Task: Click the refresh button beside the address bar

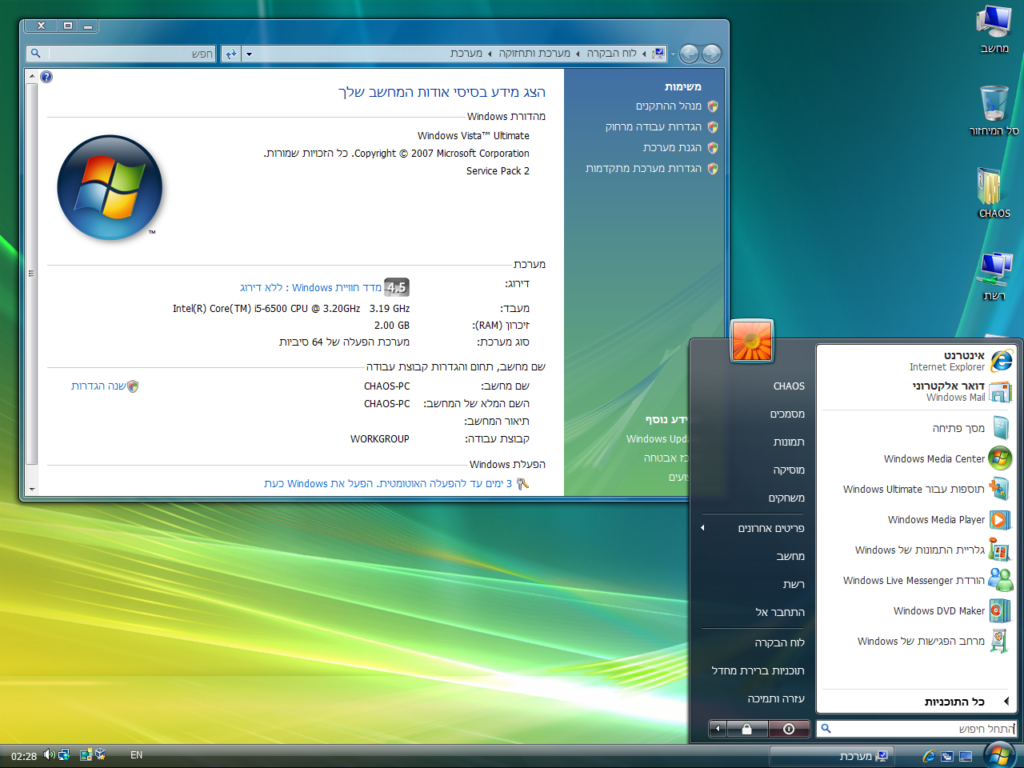Action: [231, 54]
